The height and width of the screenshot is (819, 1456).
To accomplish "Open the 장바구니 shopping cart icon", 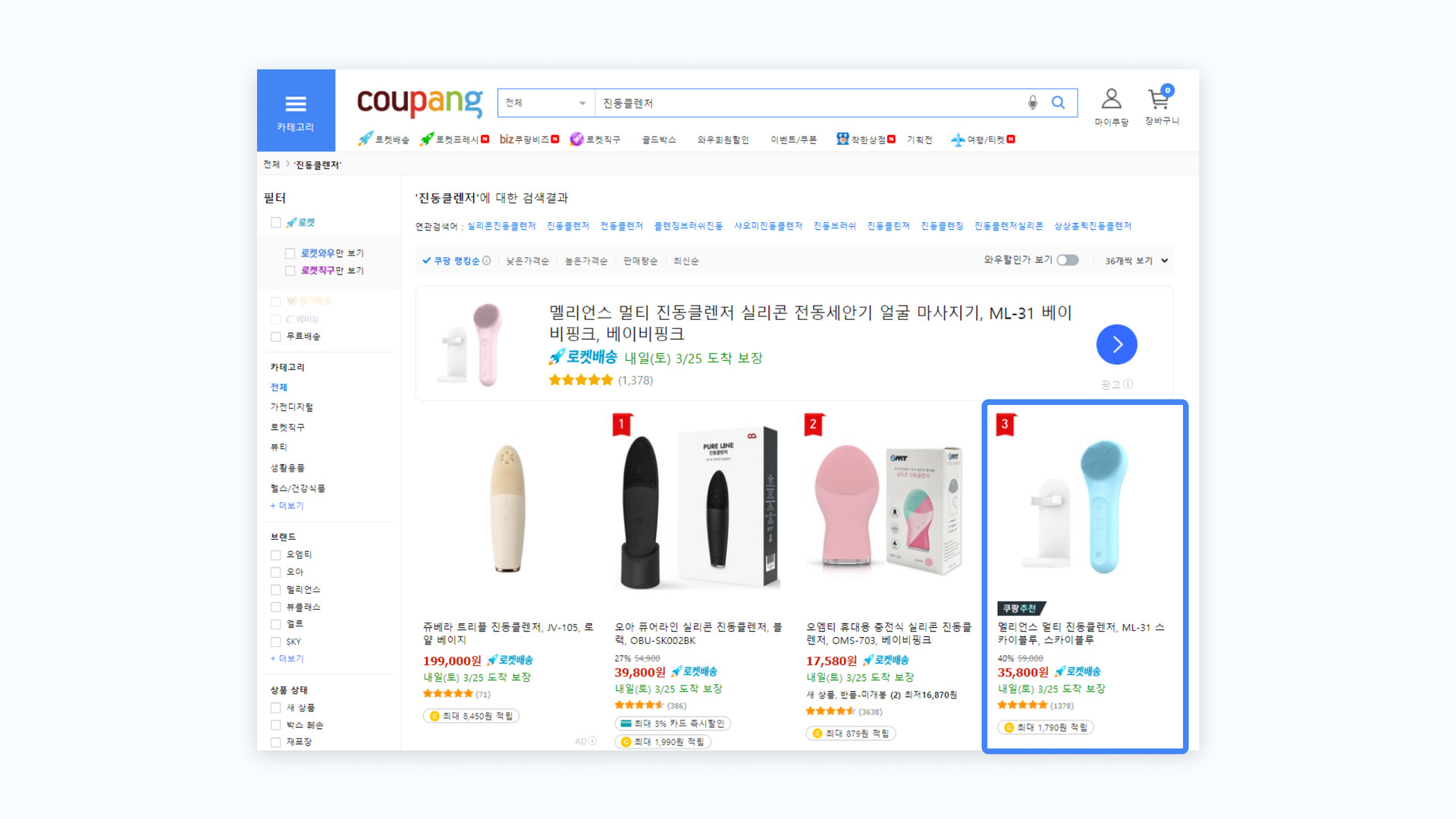I will (1159, 98).
